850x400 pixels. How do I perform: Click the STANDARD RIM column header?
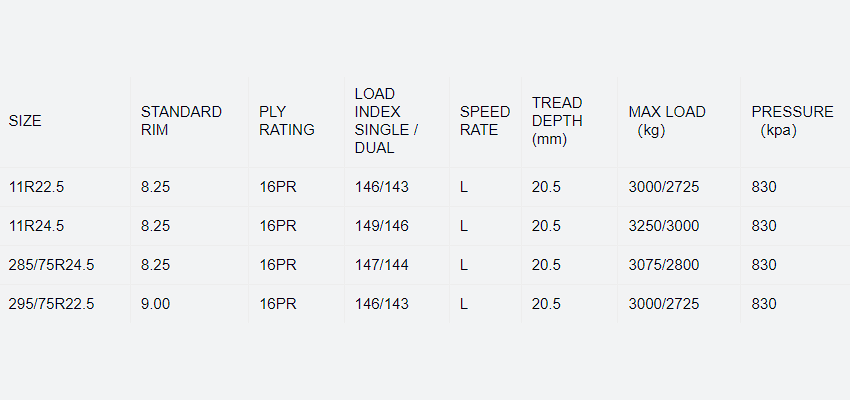point(181,121)
